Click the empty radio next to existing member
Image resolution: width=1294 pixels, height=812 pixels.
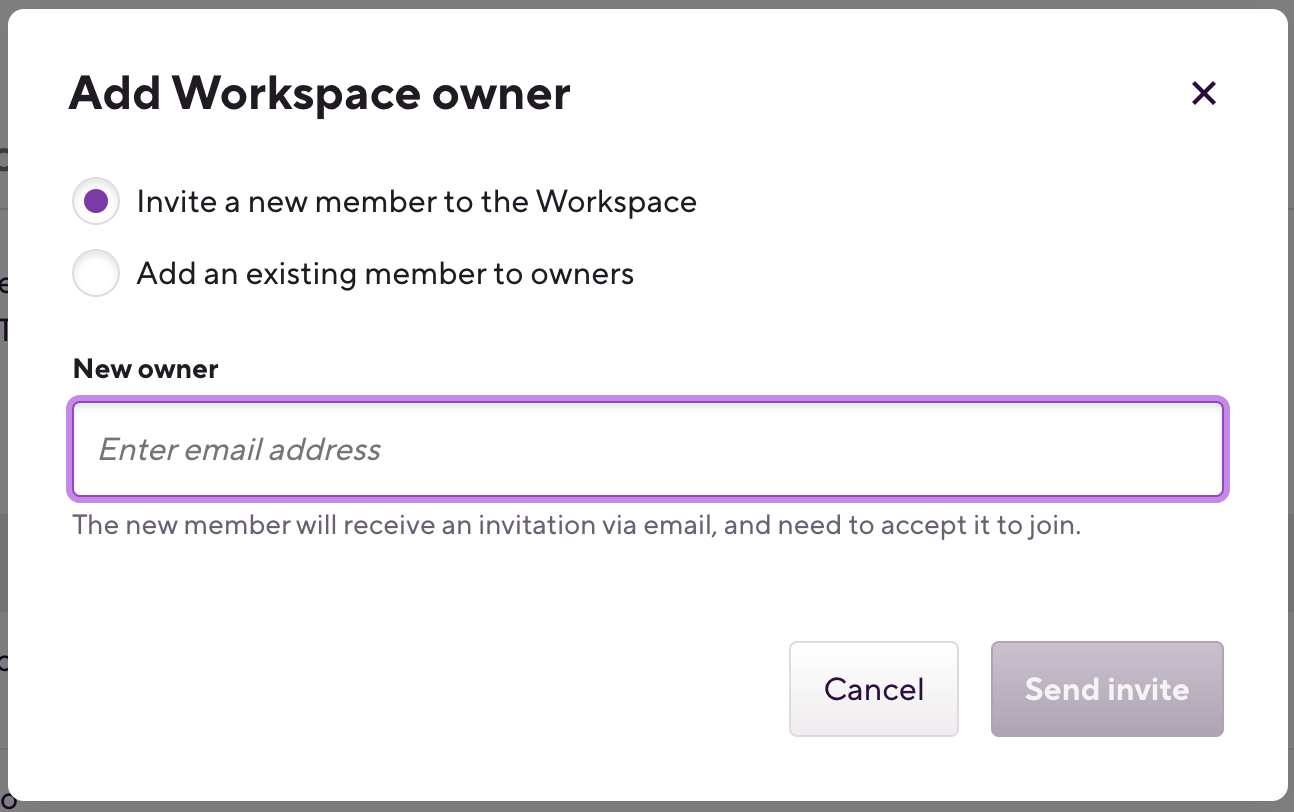tap(95, 272)
